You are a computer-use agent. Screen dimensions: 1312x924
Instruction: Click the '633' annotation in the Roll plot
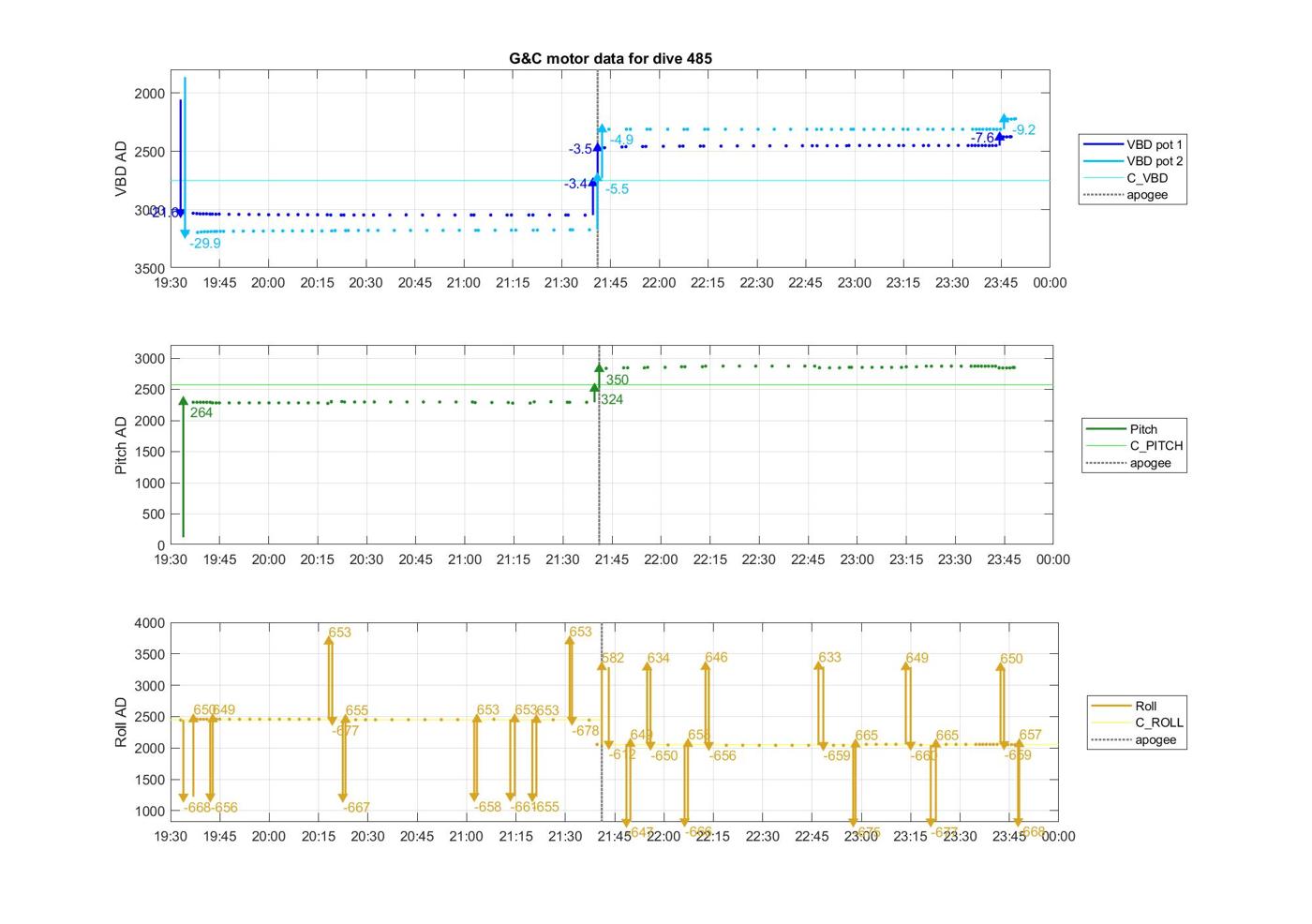click(x=829, y=657)
